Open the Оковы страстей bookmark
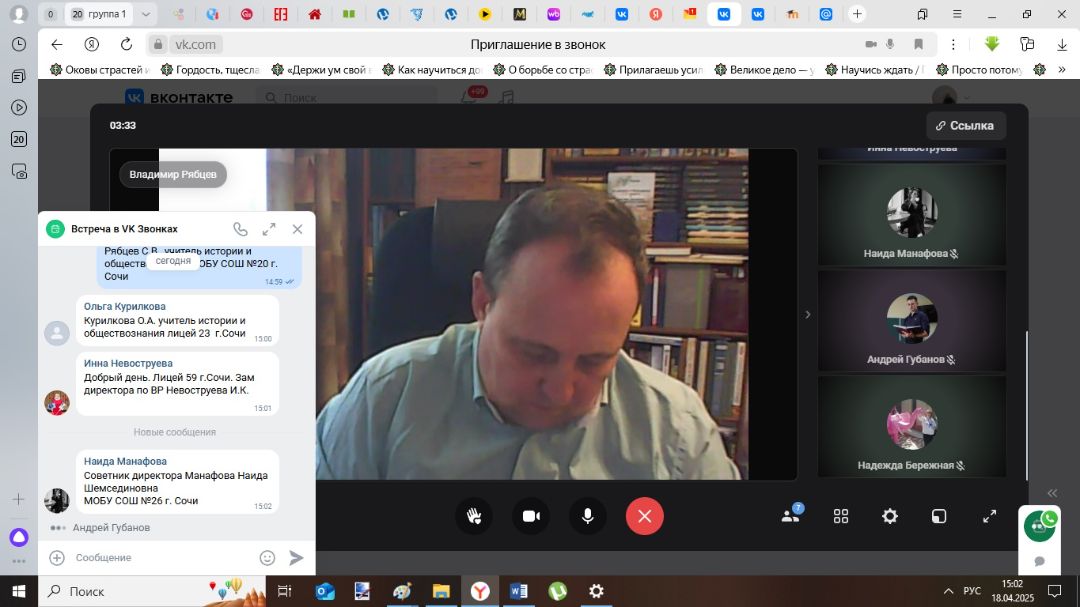Viewport: 1080px width, 607px height. pyautogui.click(x=100, y=70)
